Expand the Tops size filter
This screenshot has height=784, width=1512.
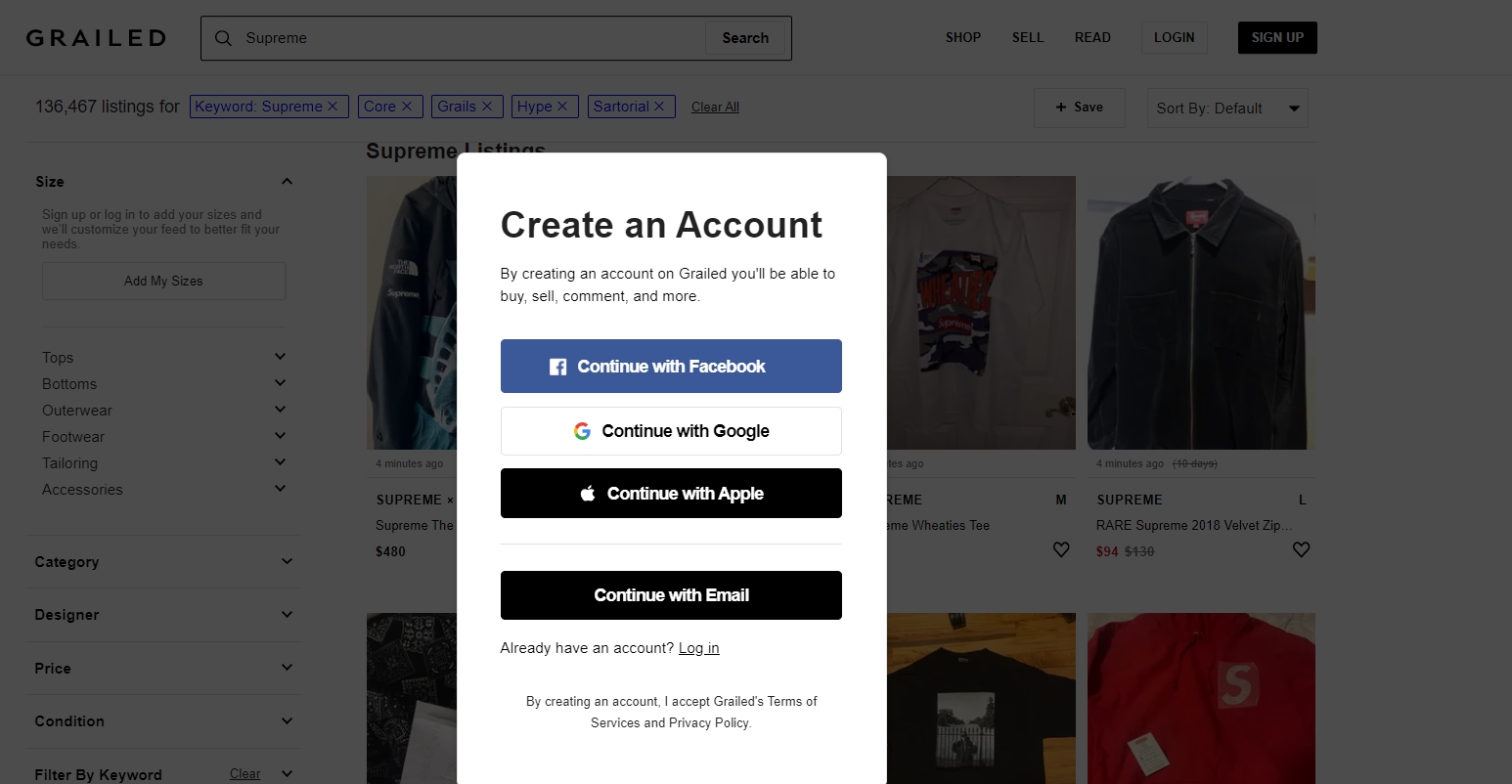[x=280, y=357]
